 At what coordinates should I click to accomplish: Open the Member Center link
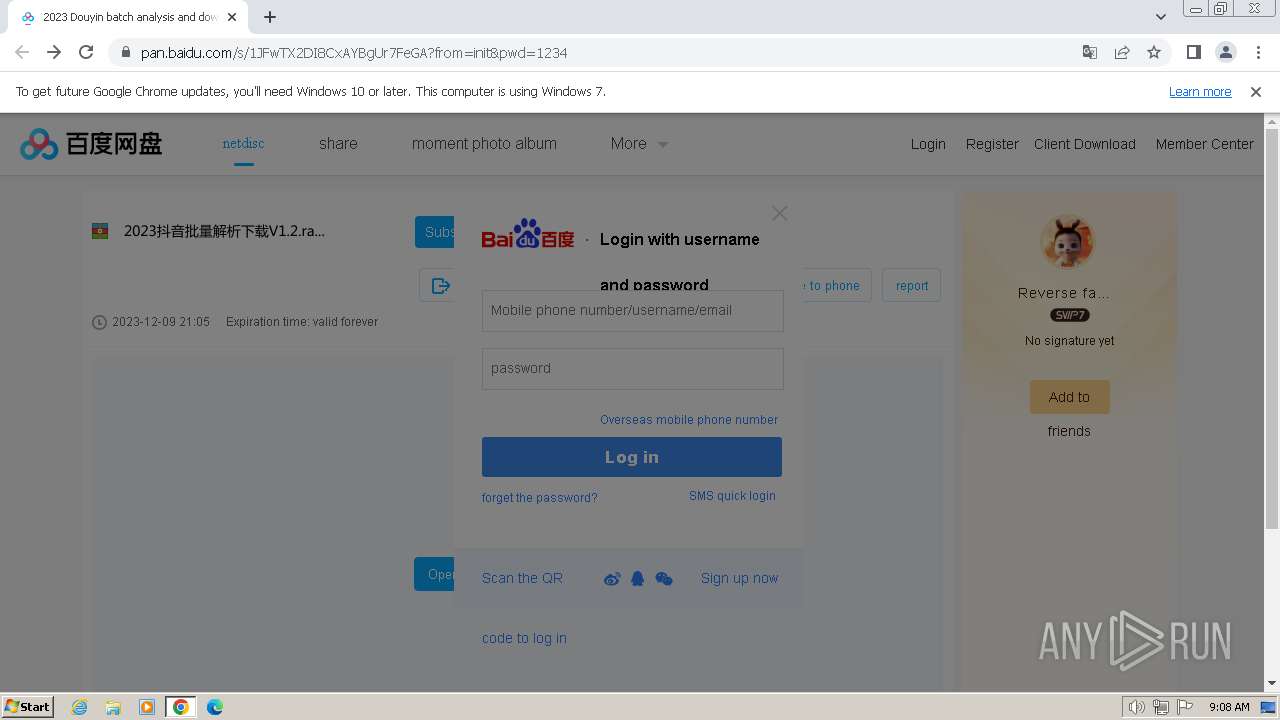pos(1204,144)
